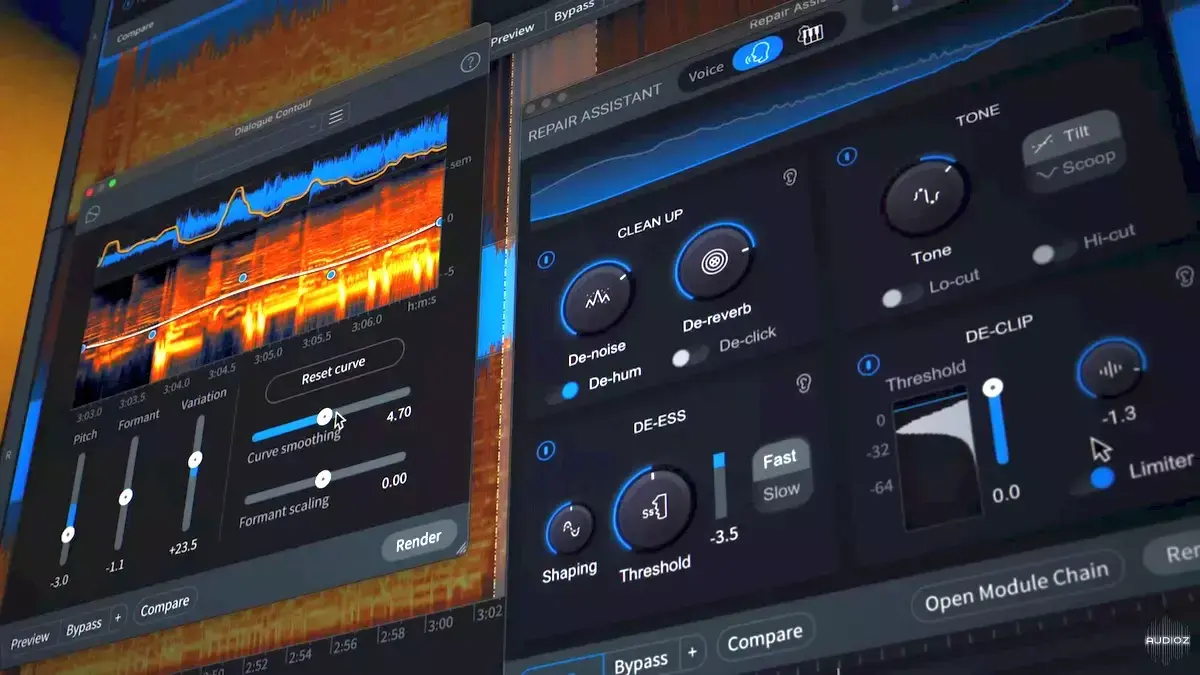The width and height of the screenshot is (1200, 675).
Task: Select the Voice head icon in Repair Assistant
Action: point(758,55)
